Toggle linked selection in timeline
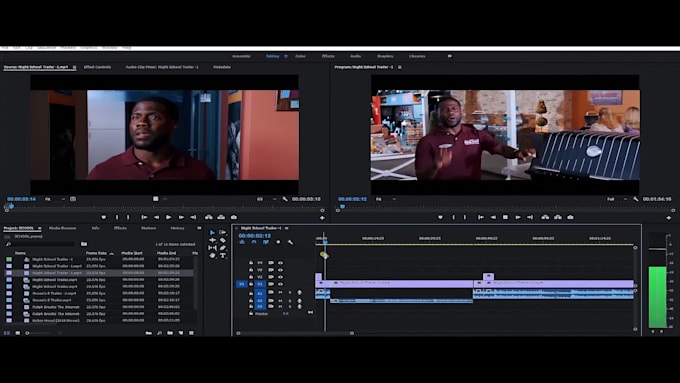This screenshot has width=680, height=383. coord(266,242)
